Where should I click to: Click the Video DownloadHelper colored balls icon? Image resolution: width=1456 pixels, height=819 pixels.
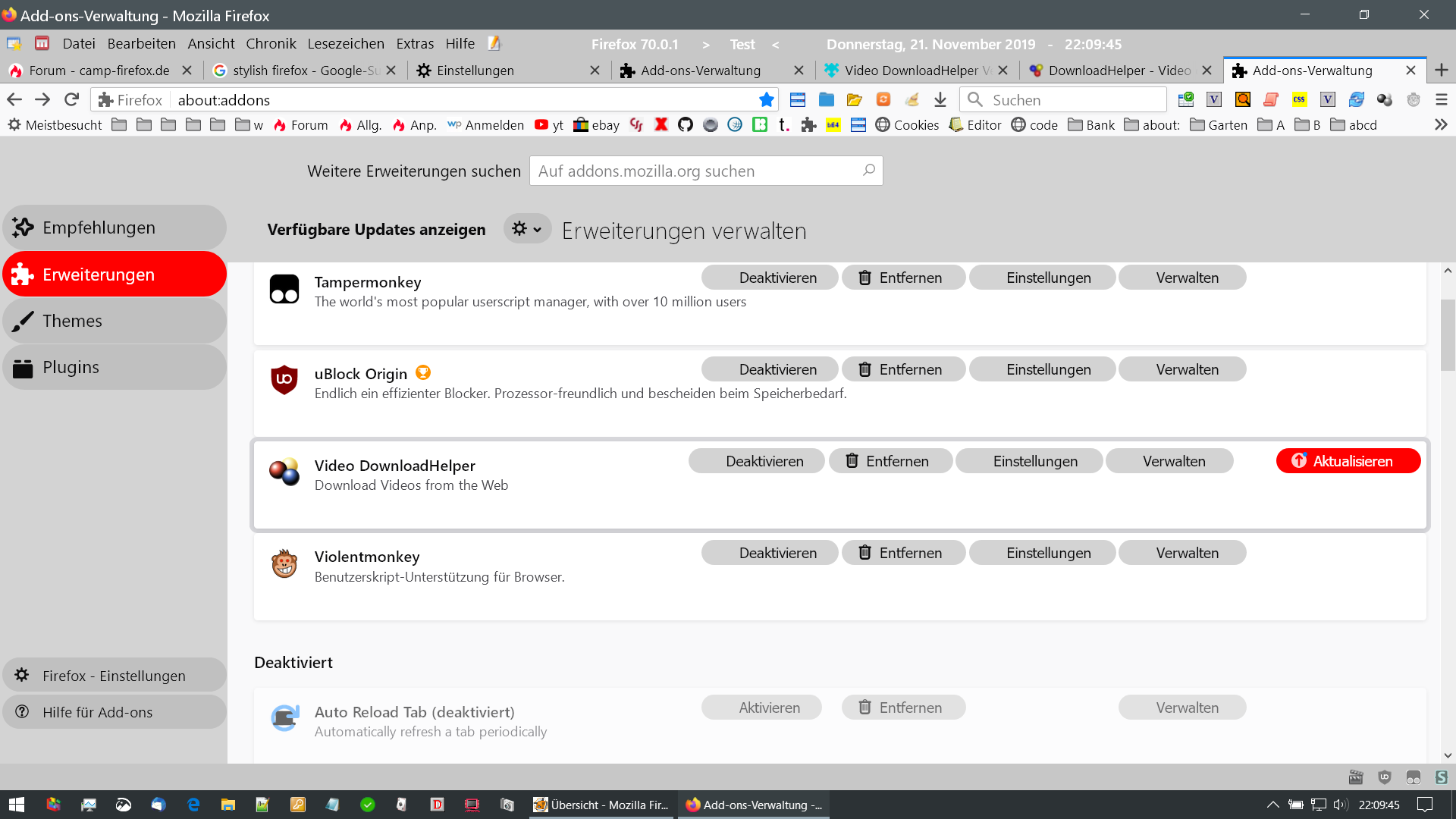(284, 472)
